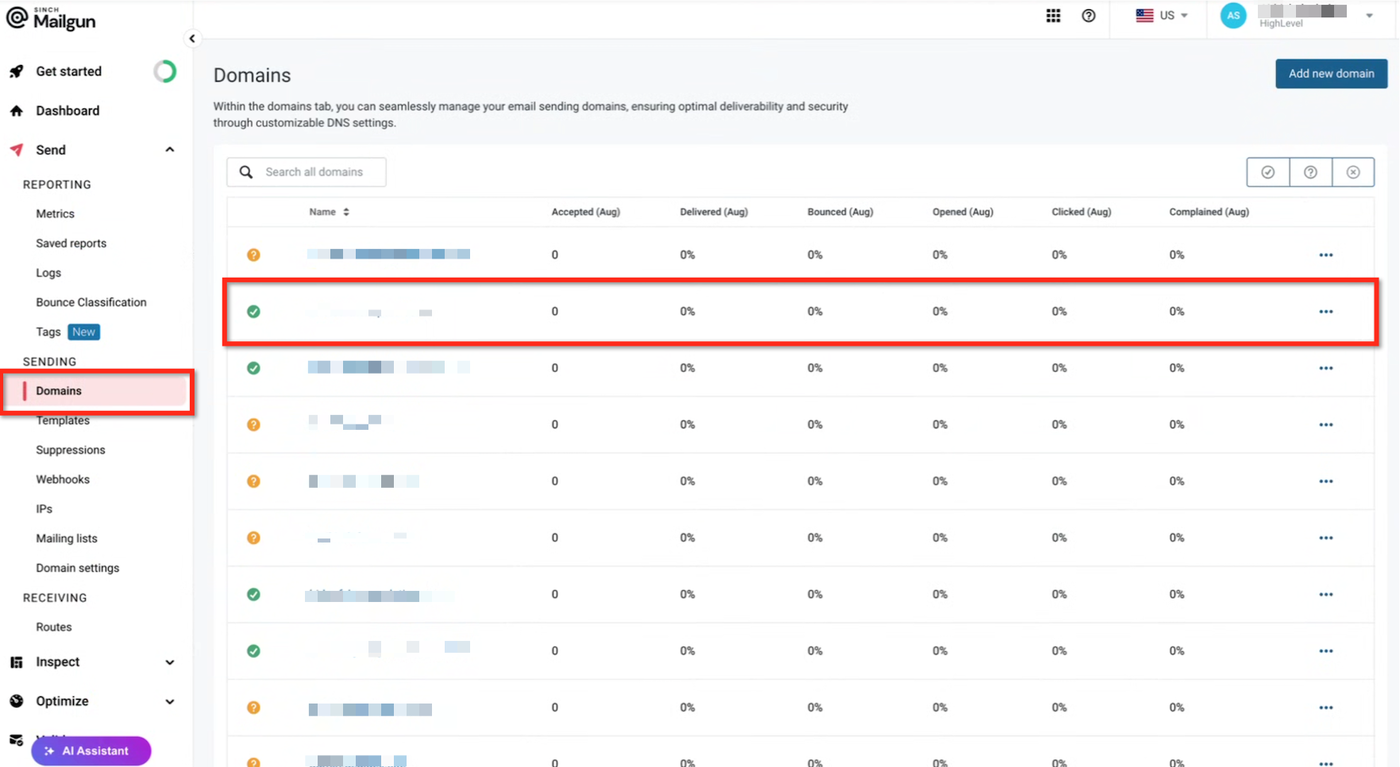This screenshot has width=1400, height=767.
Task: Click the help question mark icon in header
Action: tap(1089, 16)
